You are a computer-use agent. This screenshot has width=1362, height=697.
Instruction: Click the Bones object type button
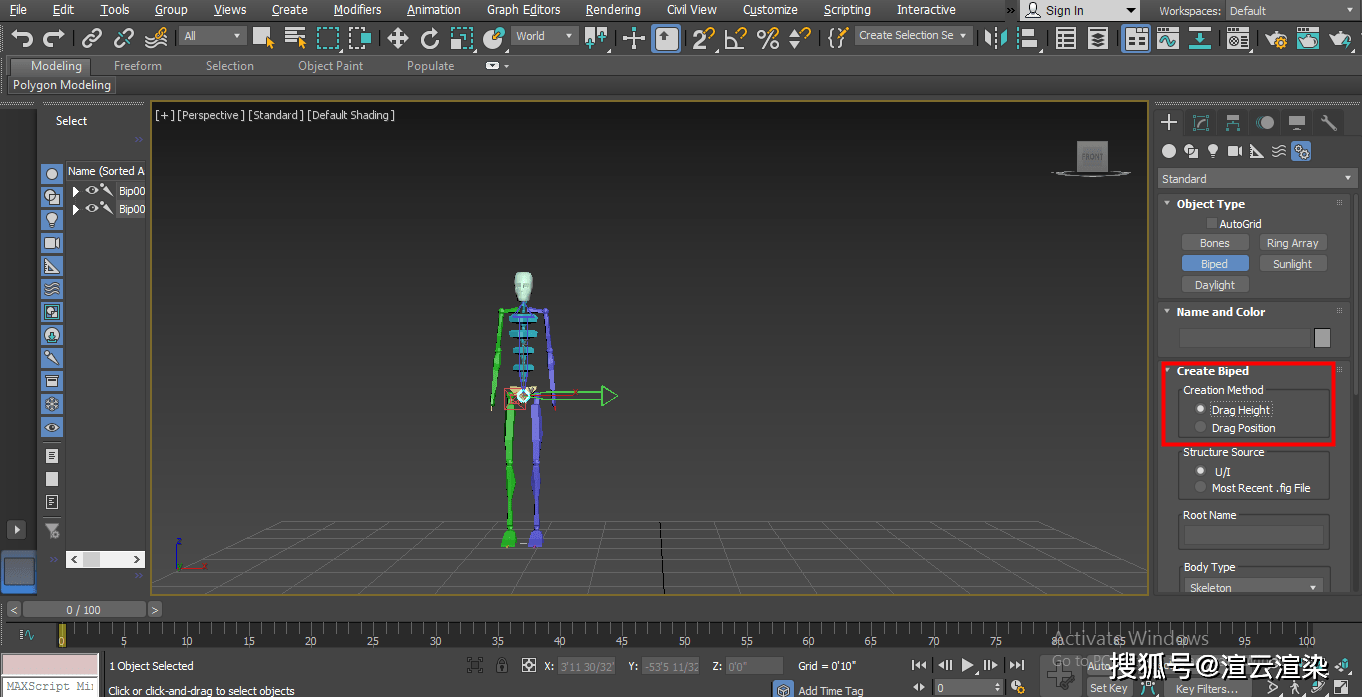[x=1214, y=243]
